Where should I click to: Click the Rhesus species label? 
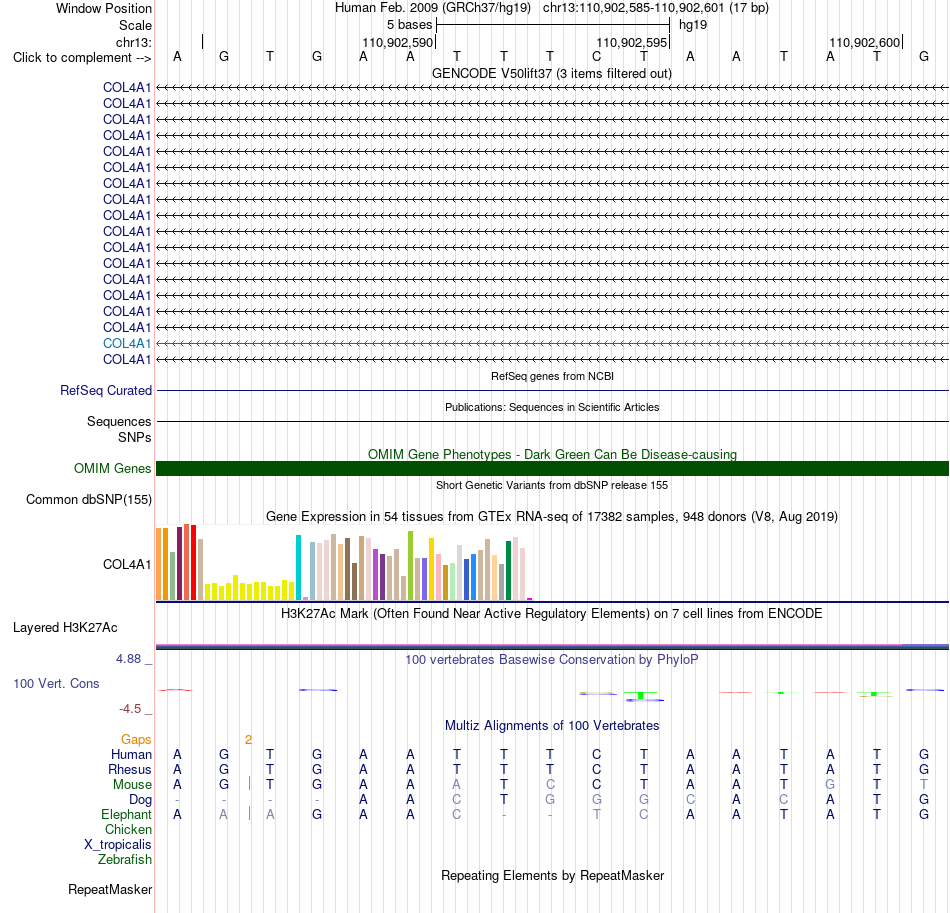(x=130, y=770)
